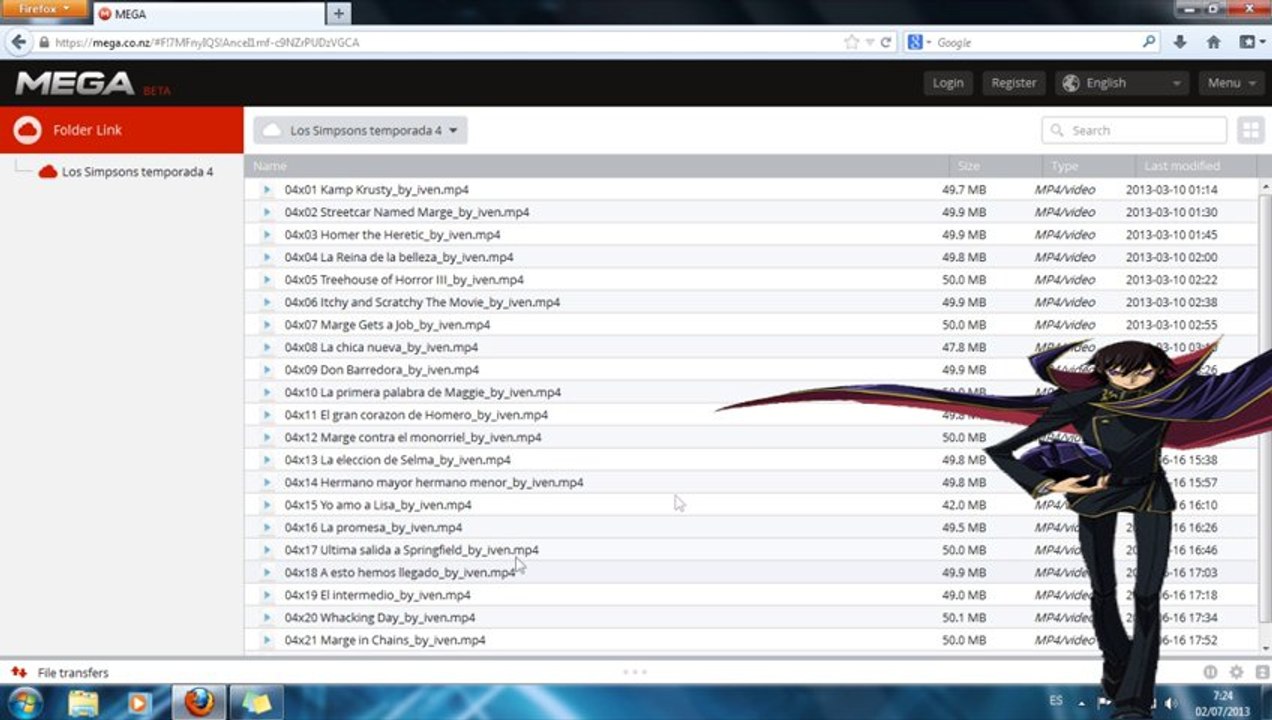
Task: Click file icon of 04x05 Treehouse of Horror III
Action: (x=267, y=279)
